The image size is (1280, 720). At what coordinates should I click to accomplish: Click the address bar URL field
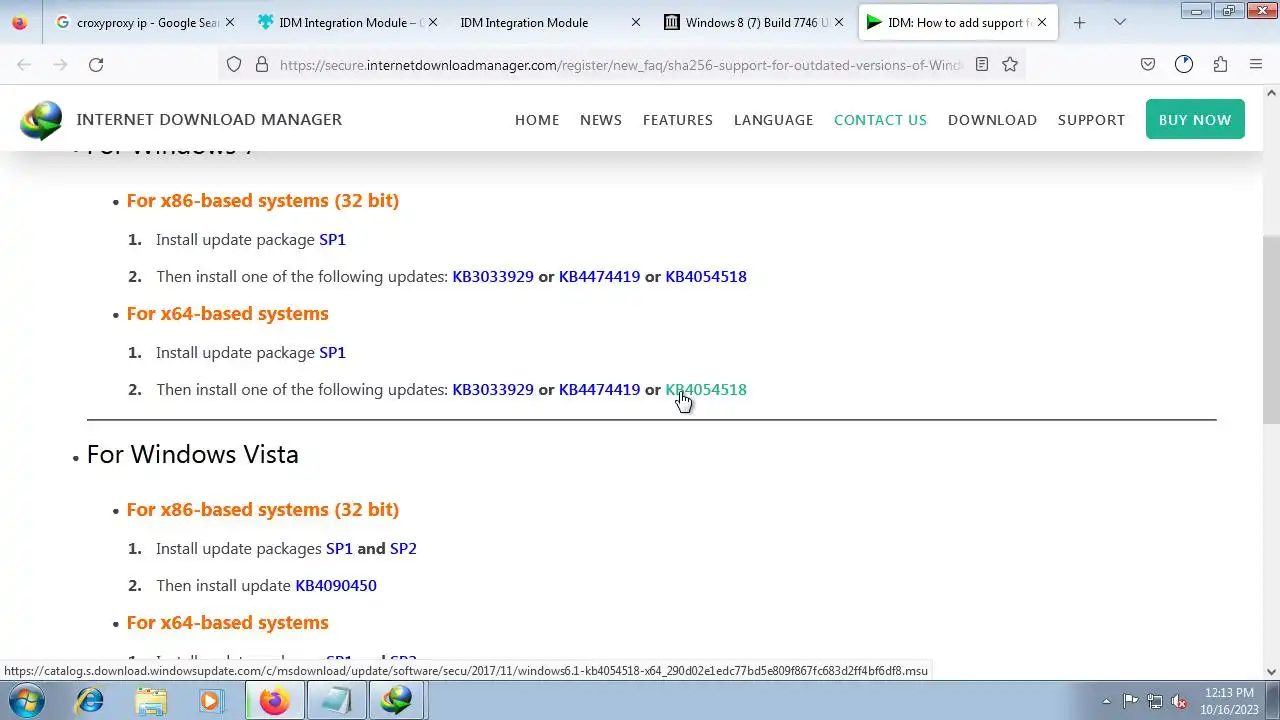coord(620,64)
